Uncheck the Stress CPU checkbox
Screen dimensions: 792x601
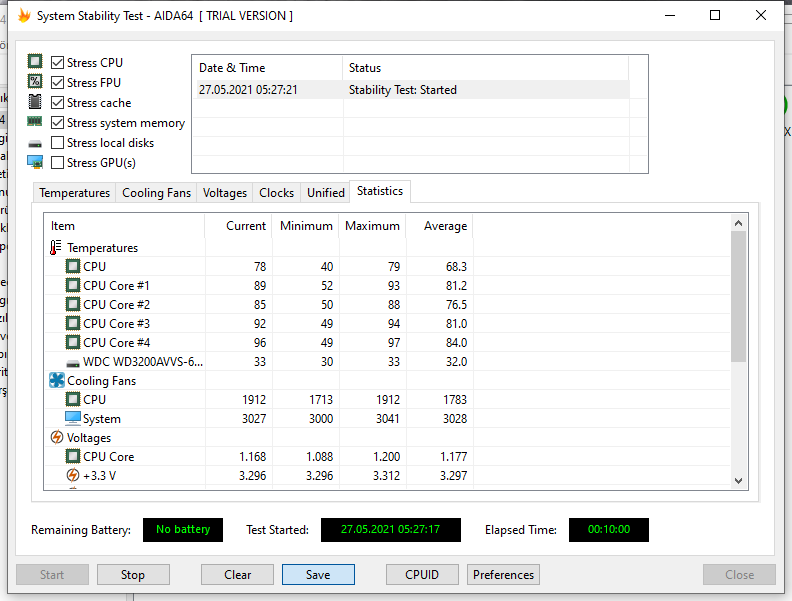click(58, 63)
